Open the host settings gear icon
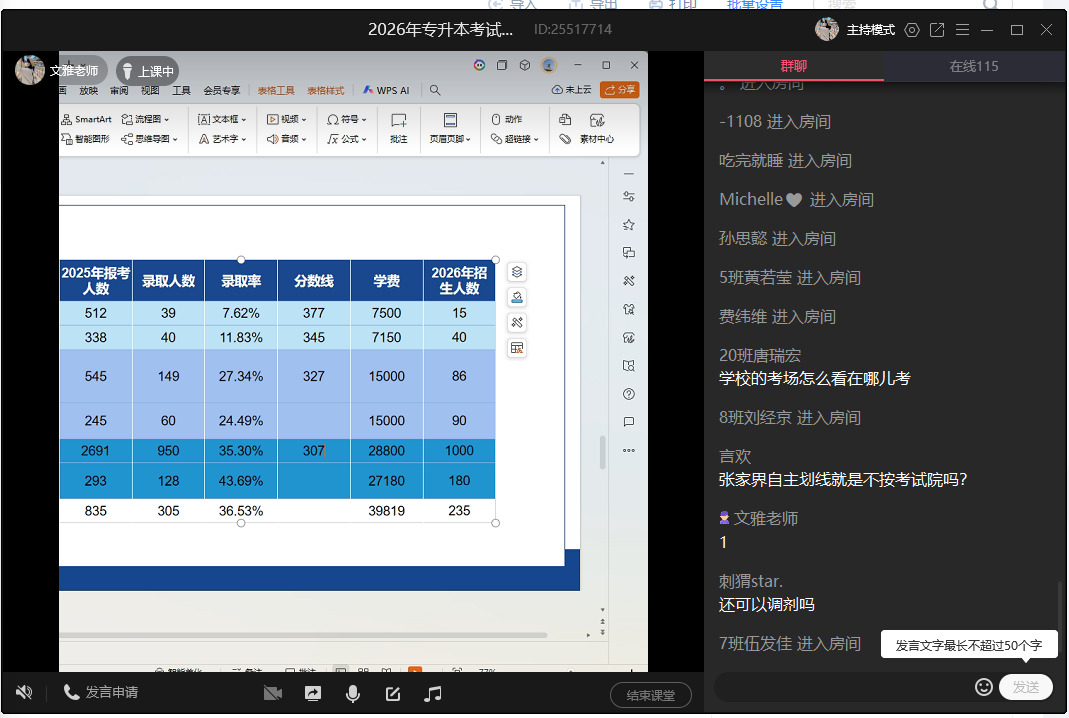This screenshot has width=1069, height=718. point(911,30)
